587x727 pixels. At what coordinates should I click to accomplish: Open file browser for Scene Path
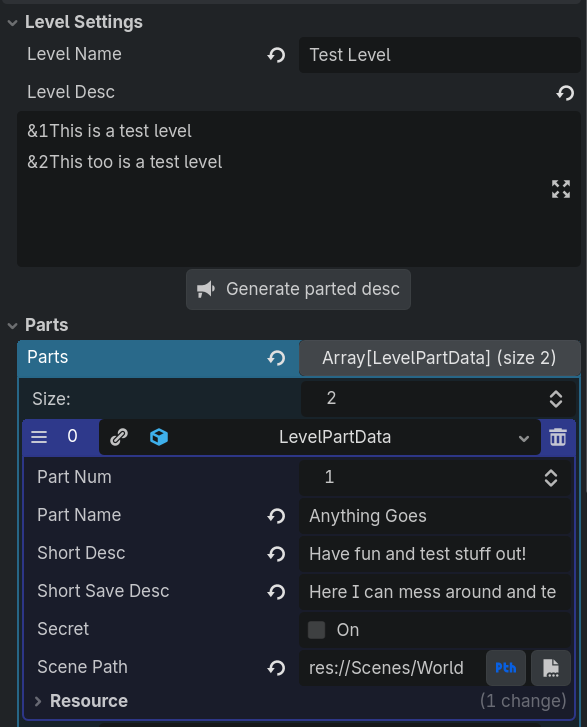point(551,668)
